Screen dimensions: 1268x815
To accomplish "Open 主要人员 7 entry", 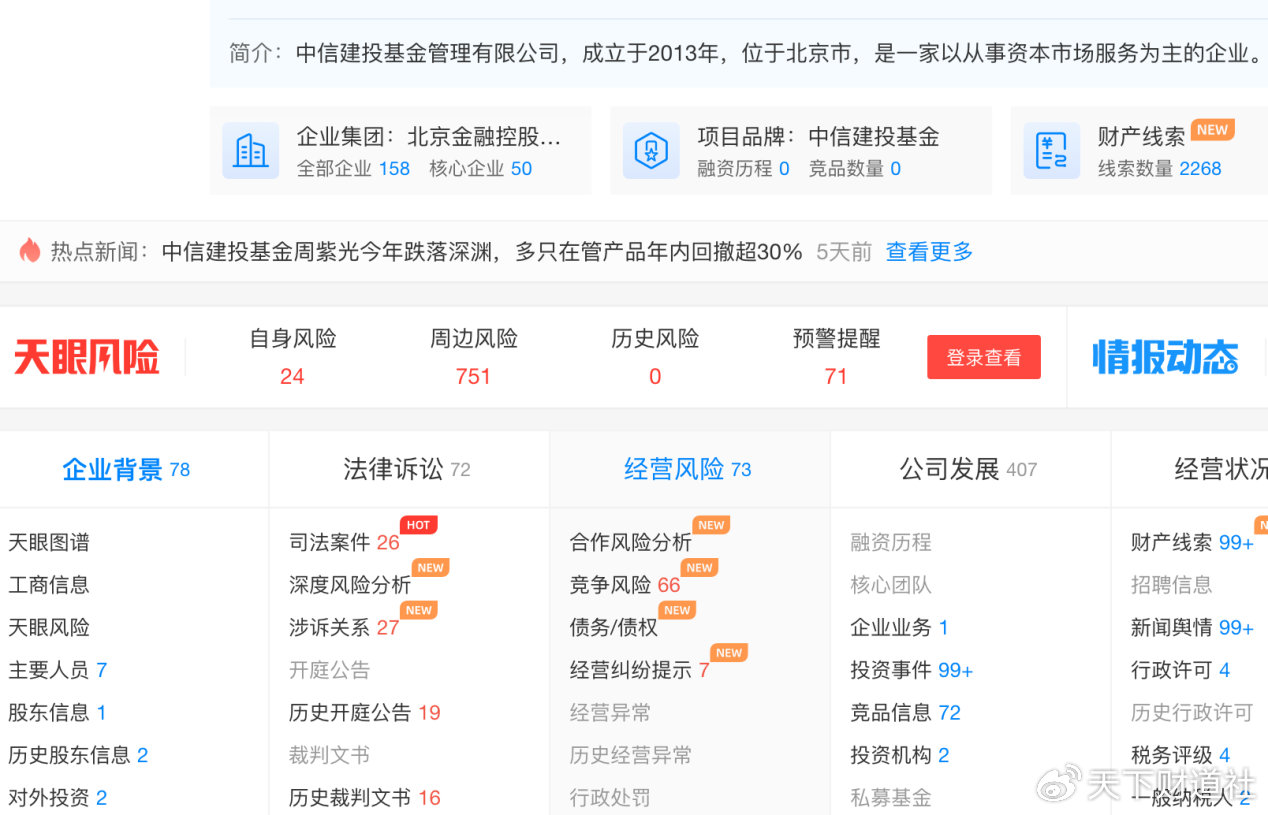I will [58, 670].
